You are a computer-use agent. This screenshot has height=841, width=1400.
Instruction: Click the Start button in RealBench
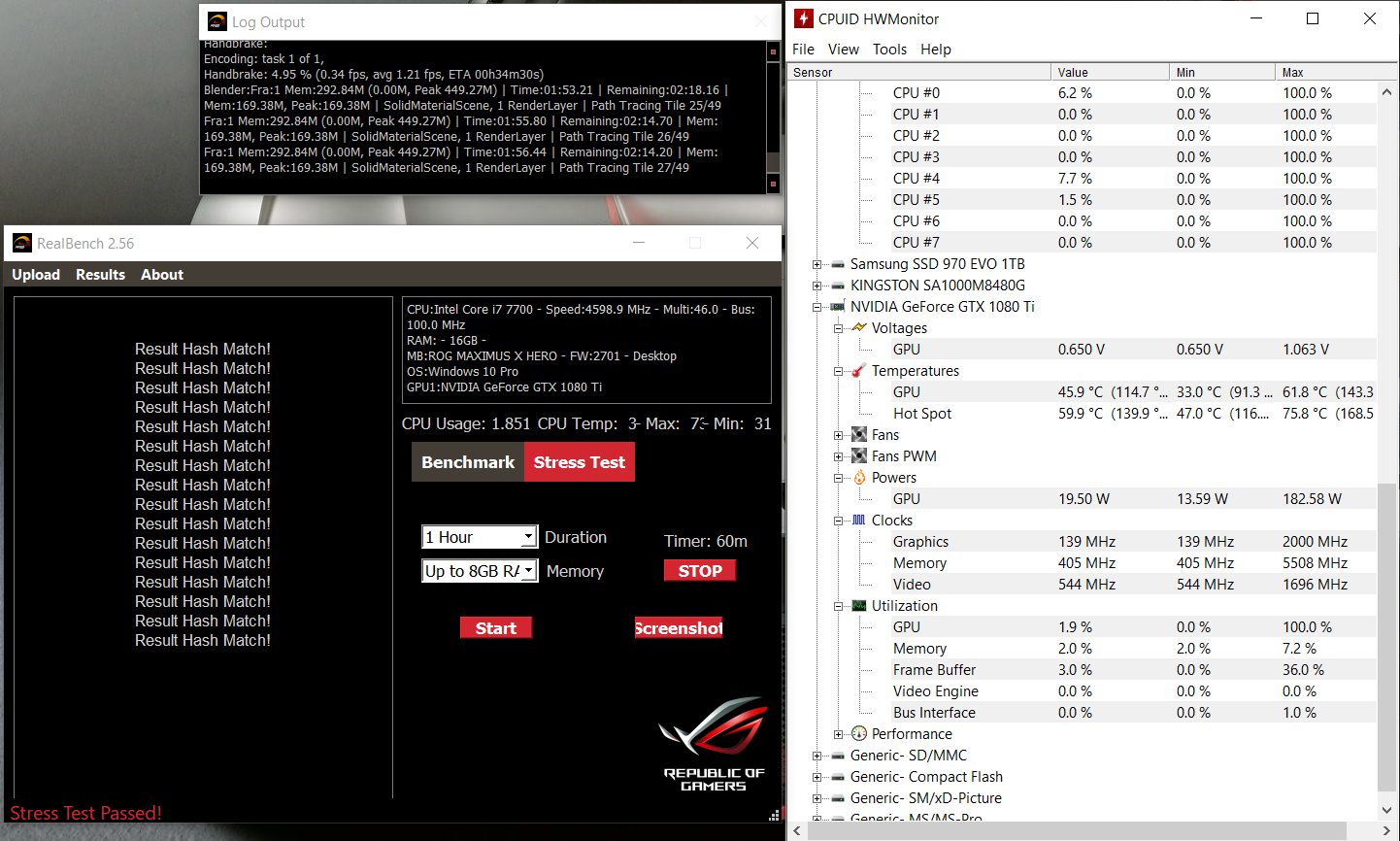click(495, 628)
